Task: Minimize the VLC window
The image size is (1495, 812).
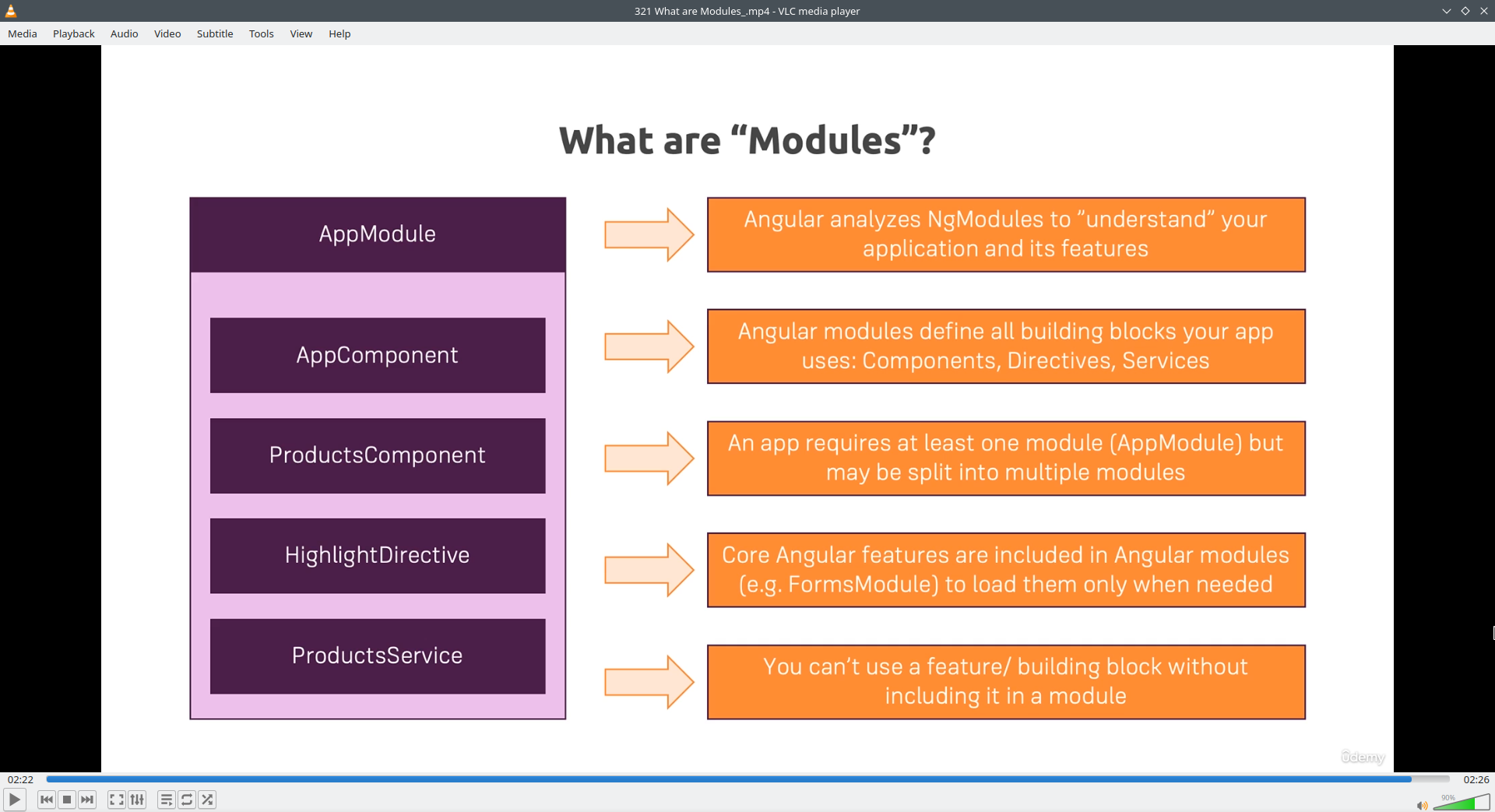Action: pyautogui.click(x=1447, y=11)
